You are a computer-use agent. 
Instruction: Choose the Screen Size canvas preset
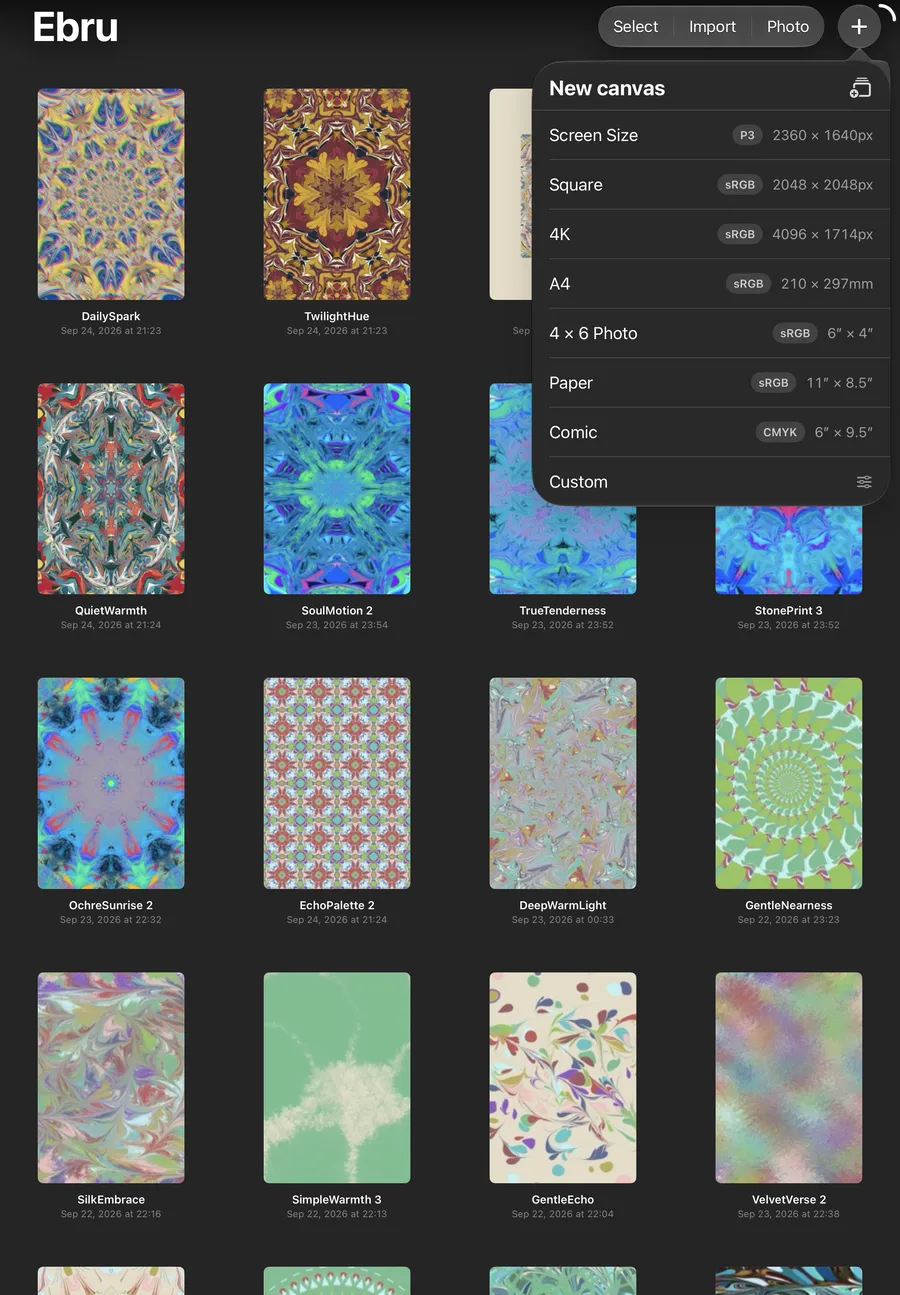pyautogui.click(x=711, y=135)
